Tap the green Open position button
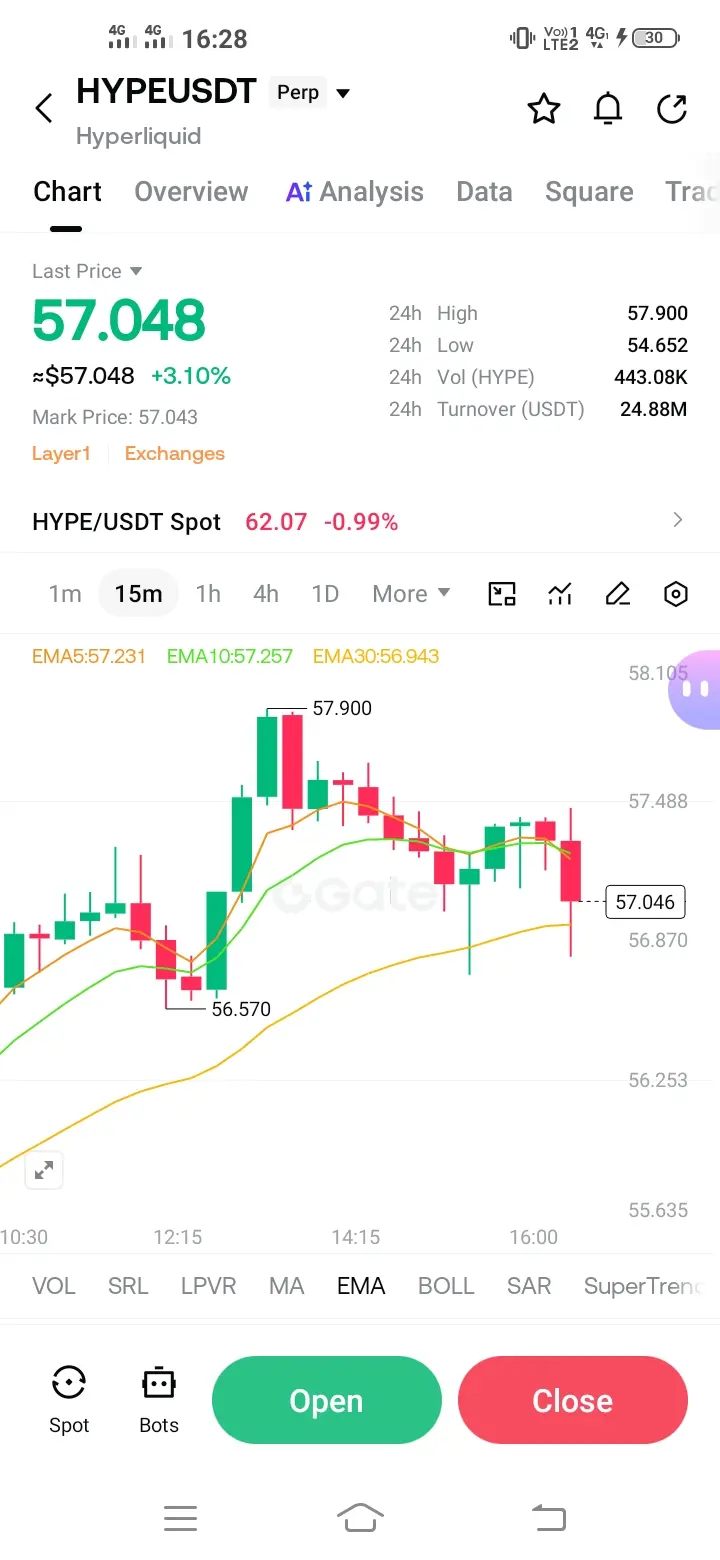Viewport: 720px width, 1560px height. 326,1400
